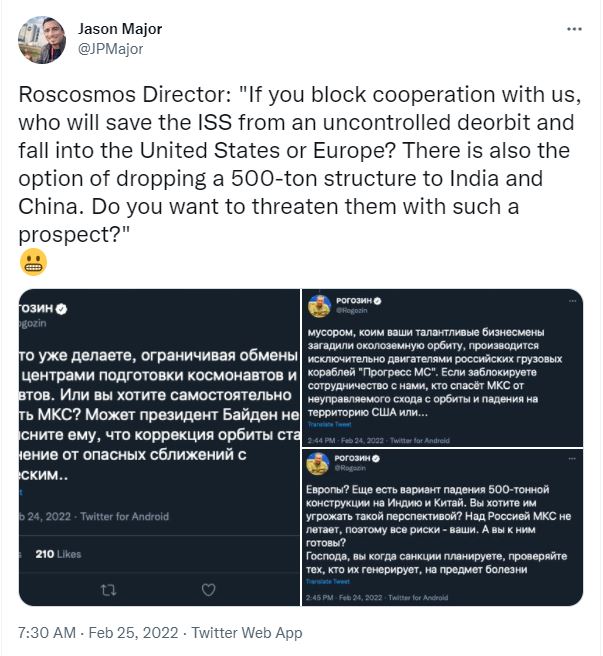Open the tweet's more options menu
The width and height of the screenshot is (603, 656).
pos(574,29)
